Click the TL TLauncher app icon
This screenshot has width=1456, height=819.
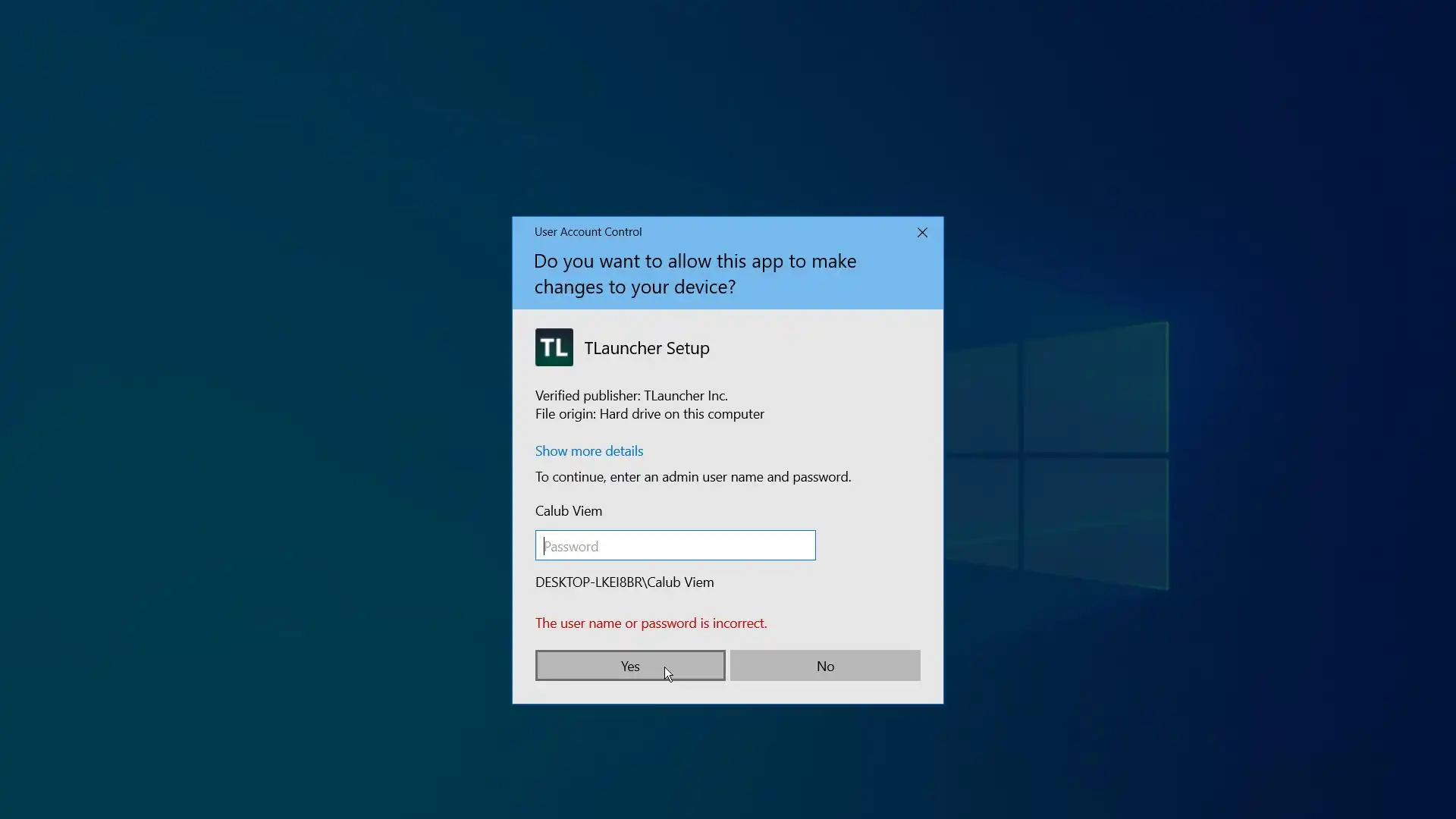(554, 347)
